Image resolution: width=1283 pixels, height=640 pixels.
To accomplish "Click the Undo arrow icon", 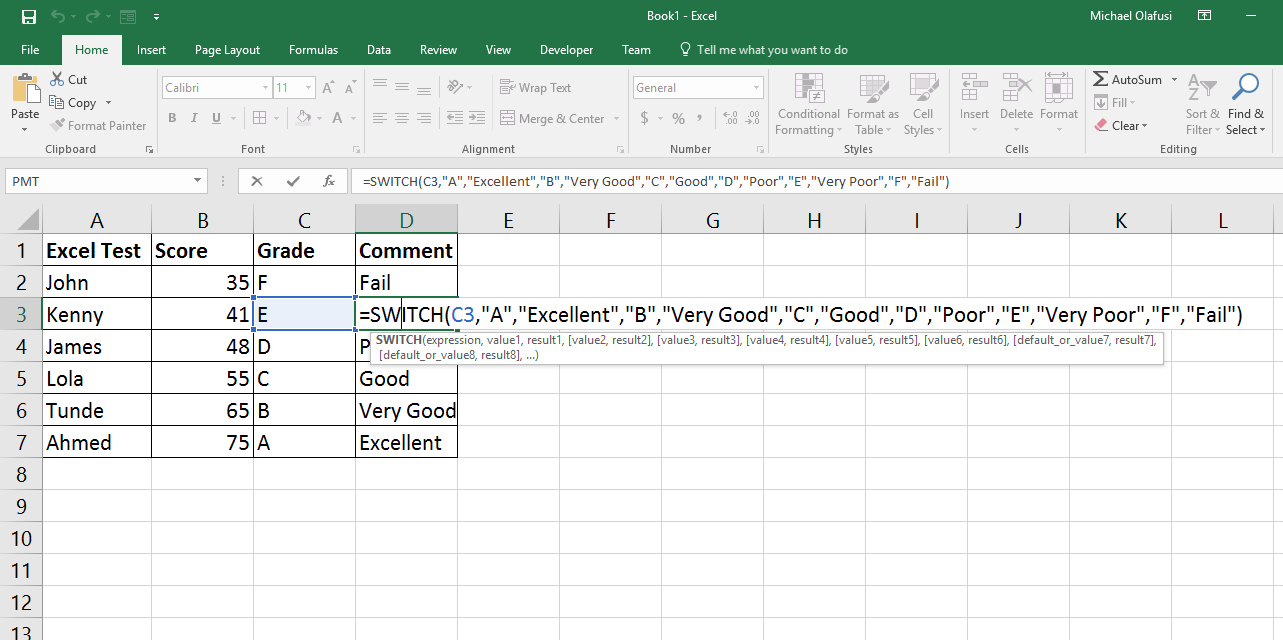I will point(57,16).
